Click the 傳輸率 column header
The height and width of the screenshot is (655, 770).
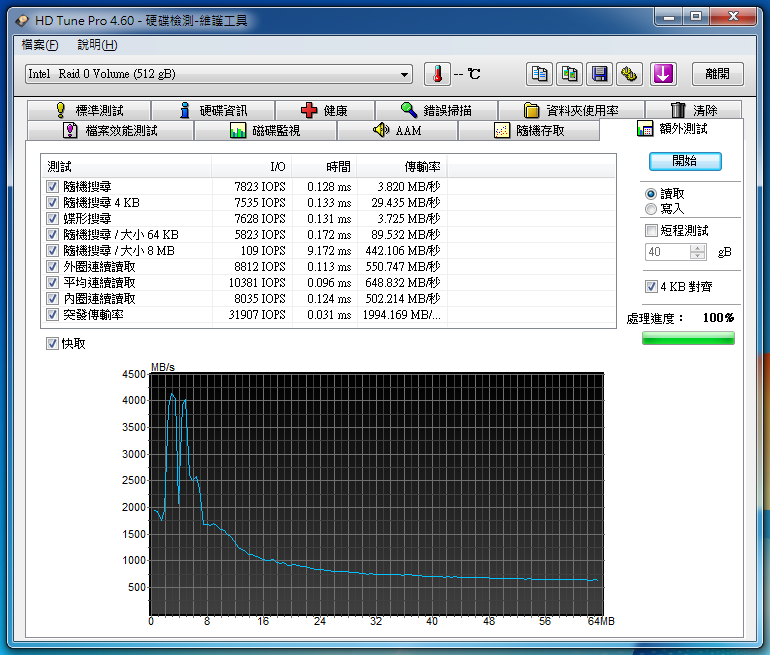tap(402, 166)
